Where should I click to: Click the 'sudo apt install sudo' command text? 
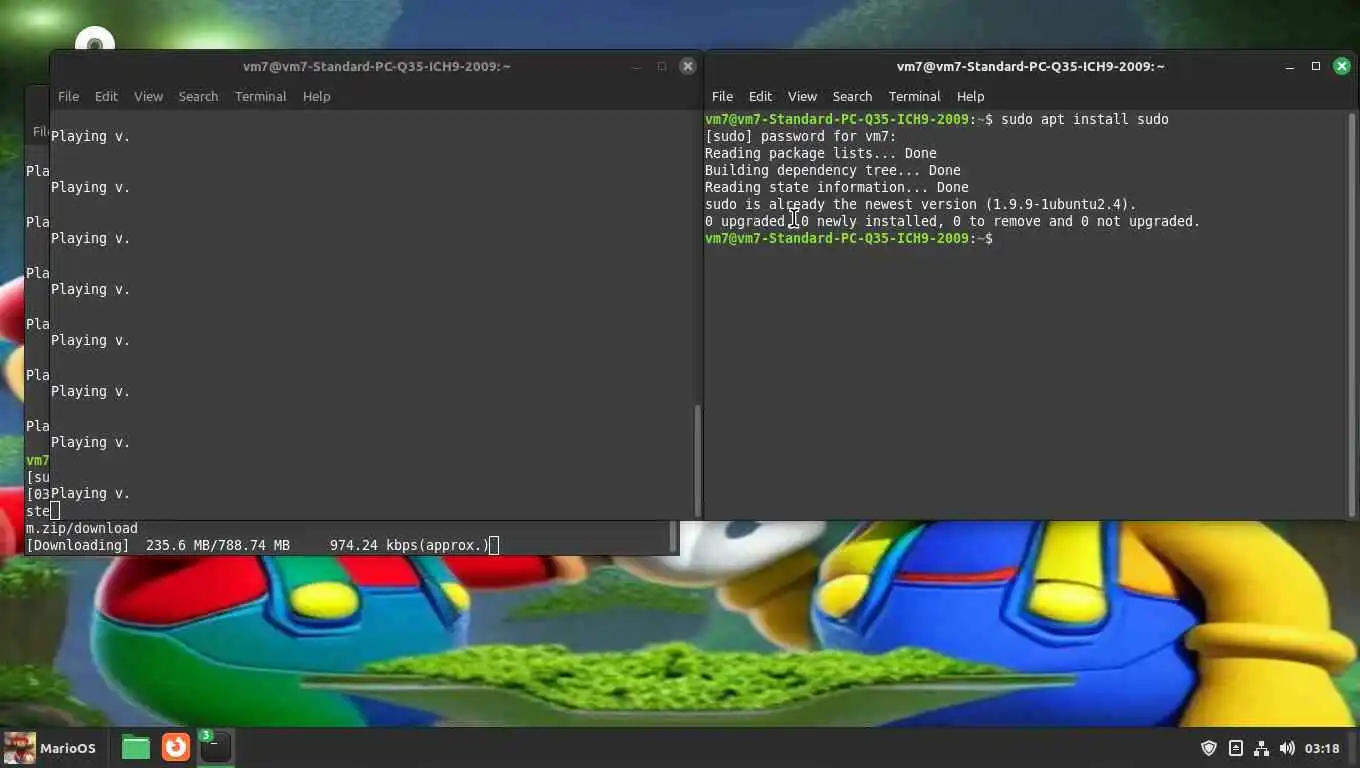pos(1084,119)
